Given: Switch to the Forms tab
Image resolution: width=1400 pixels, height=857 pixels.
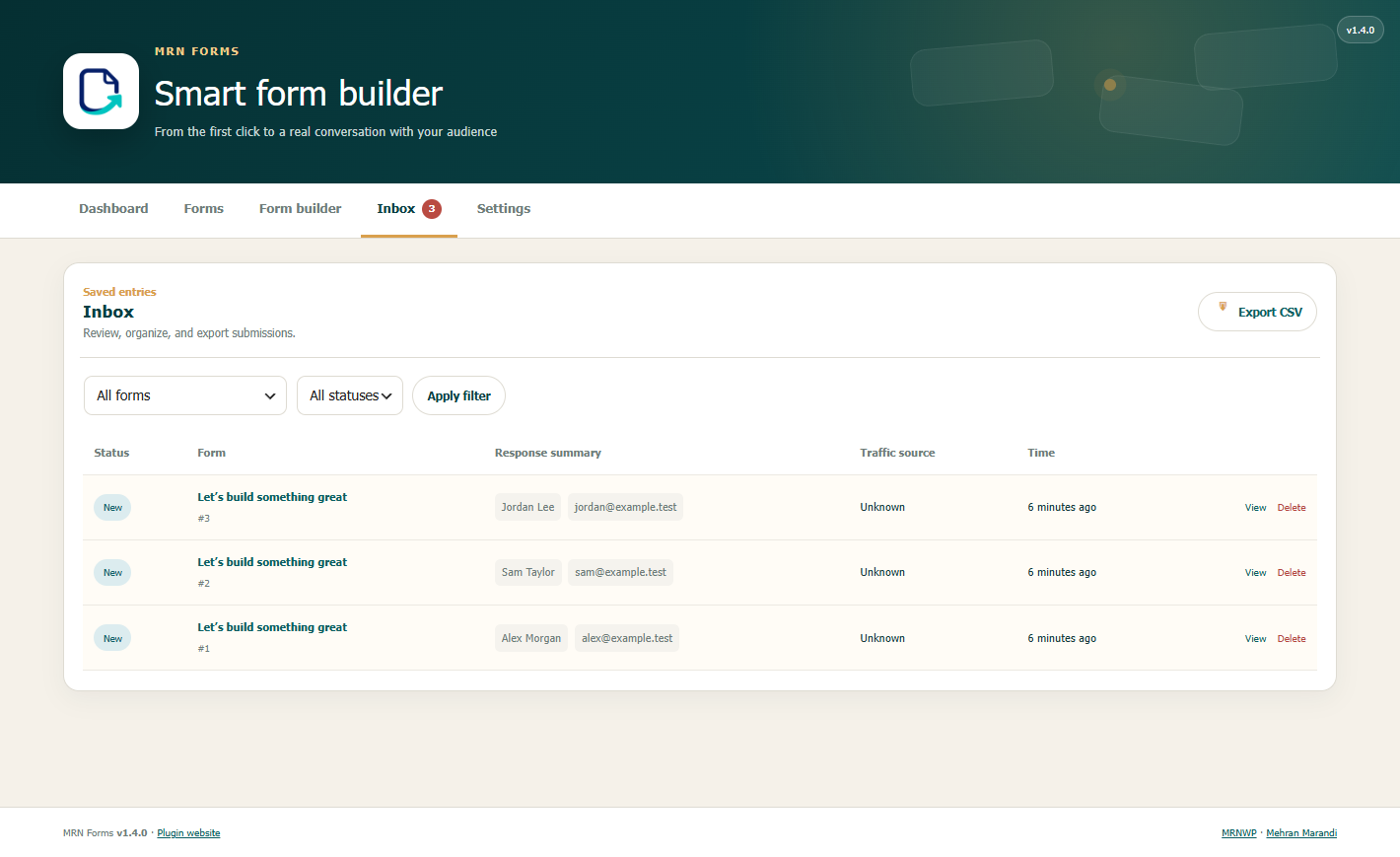Looking at the screenshot, I should tap(203, 209).
